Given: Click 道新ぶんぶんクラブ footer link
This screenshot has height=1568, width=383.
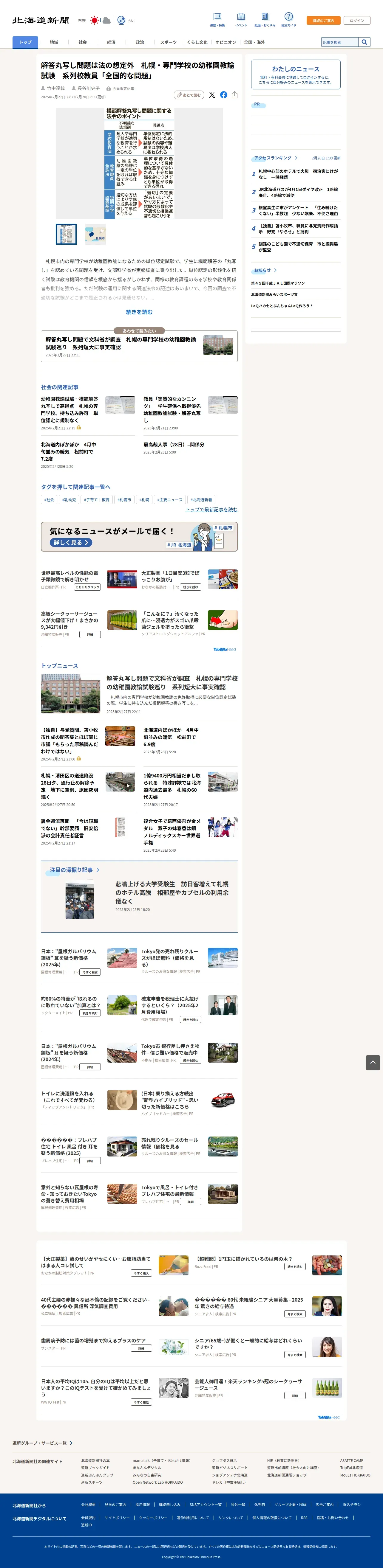Looking at the screenshot, I should click(x=98, y=1475).
